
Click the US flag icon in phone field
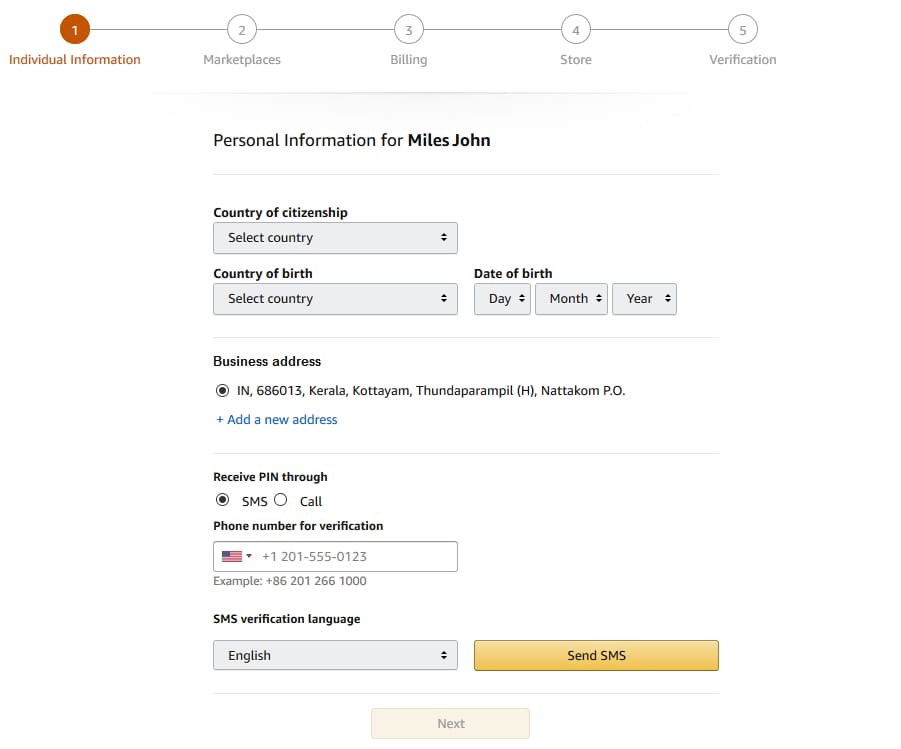coord(231,556)
